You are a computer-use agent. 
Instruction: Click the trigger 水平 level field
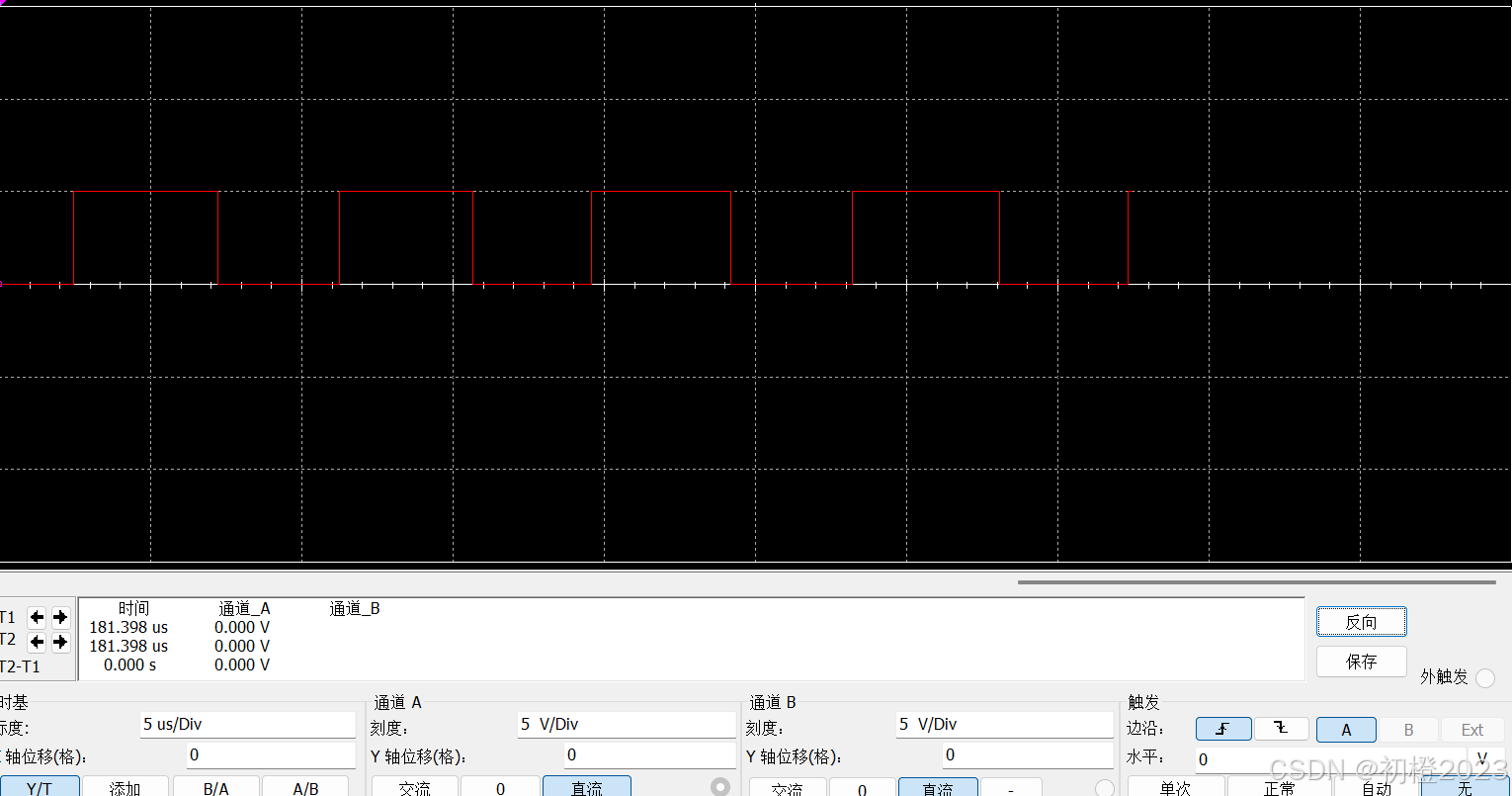(1328, 759)
